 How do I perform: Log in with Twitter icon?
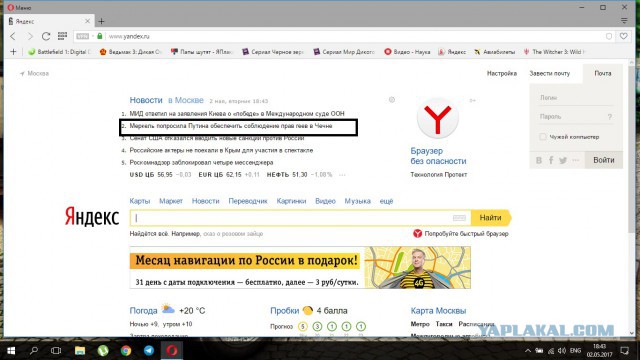tap(563, 160)
